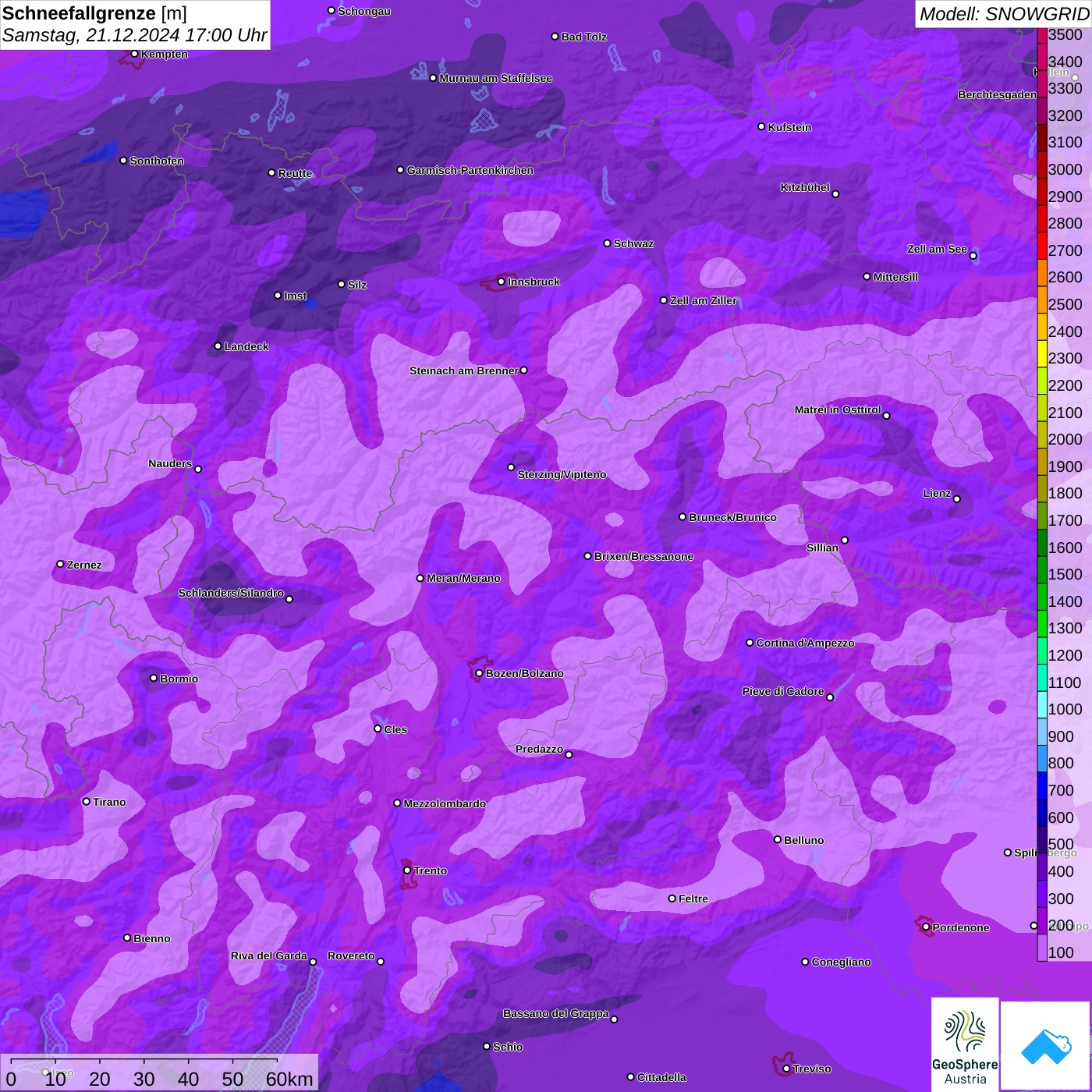Viewport: 1092px width, 1092px height.
Task: Click the Pieve di Cadore label
Action: (x=783, y=691)
